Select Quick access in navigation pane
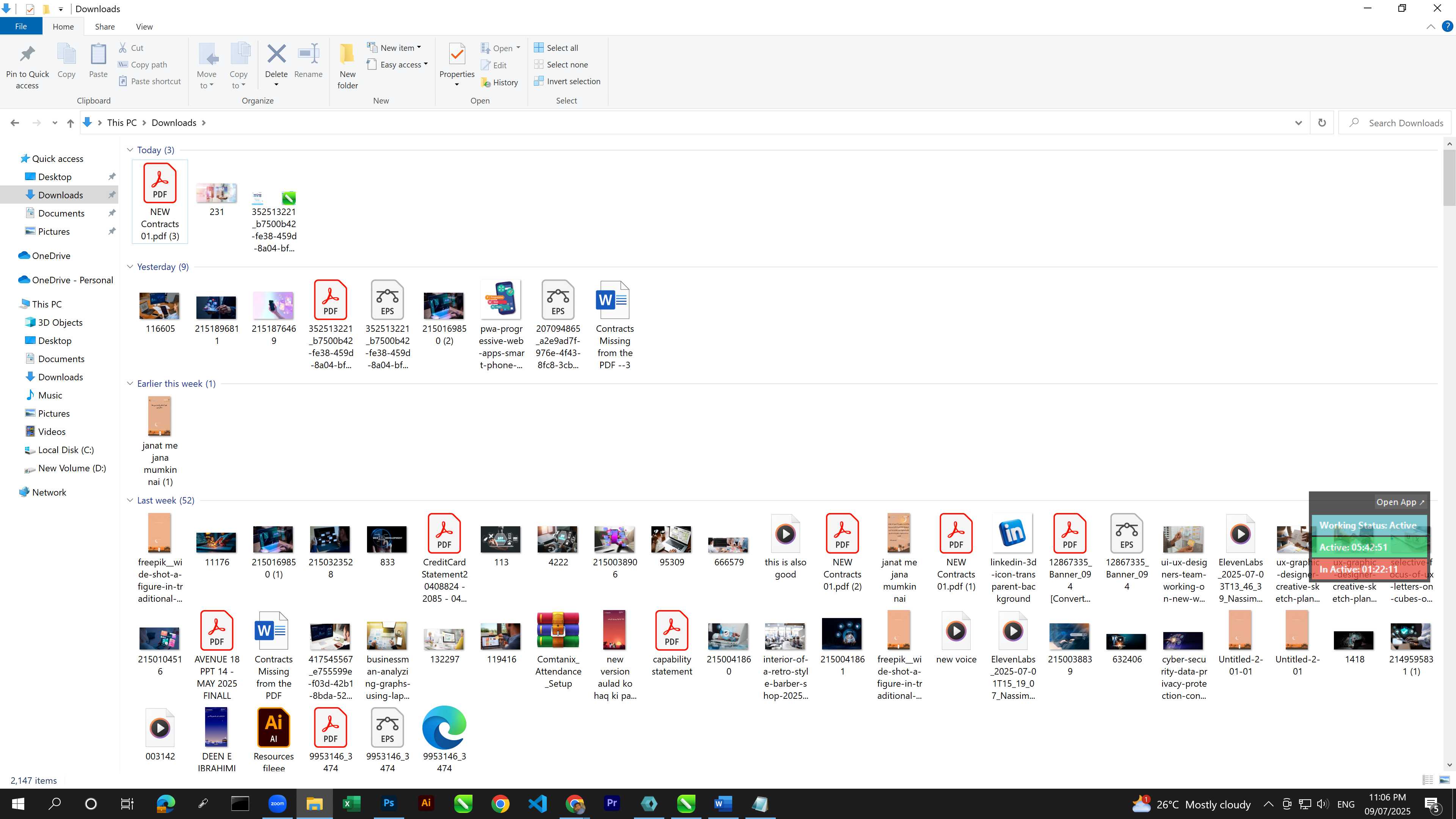 [x=58, y=159]
